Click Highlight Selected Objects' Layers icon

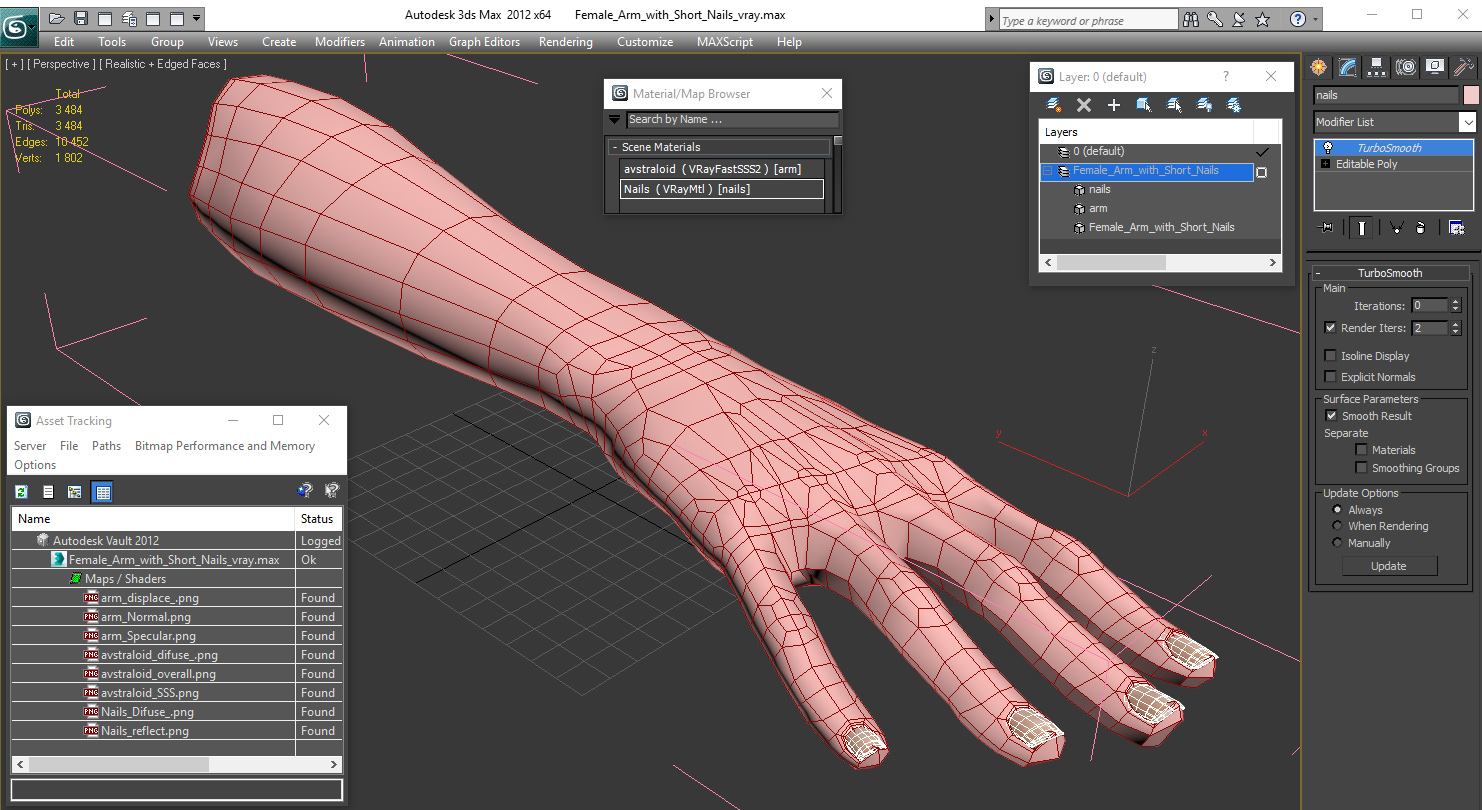(1174, 105)
